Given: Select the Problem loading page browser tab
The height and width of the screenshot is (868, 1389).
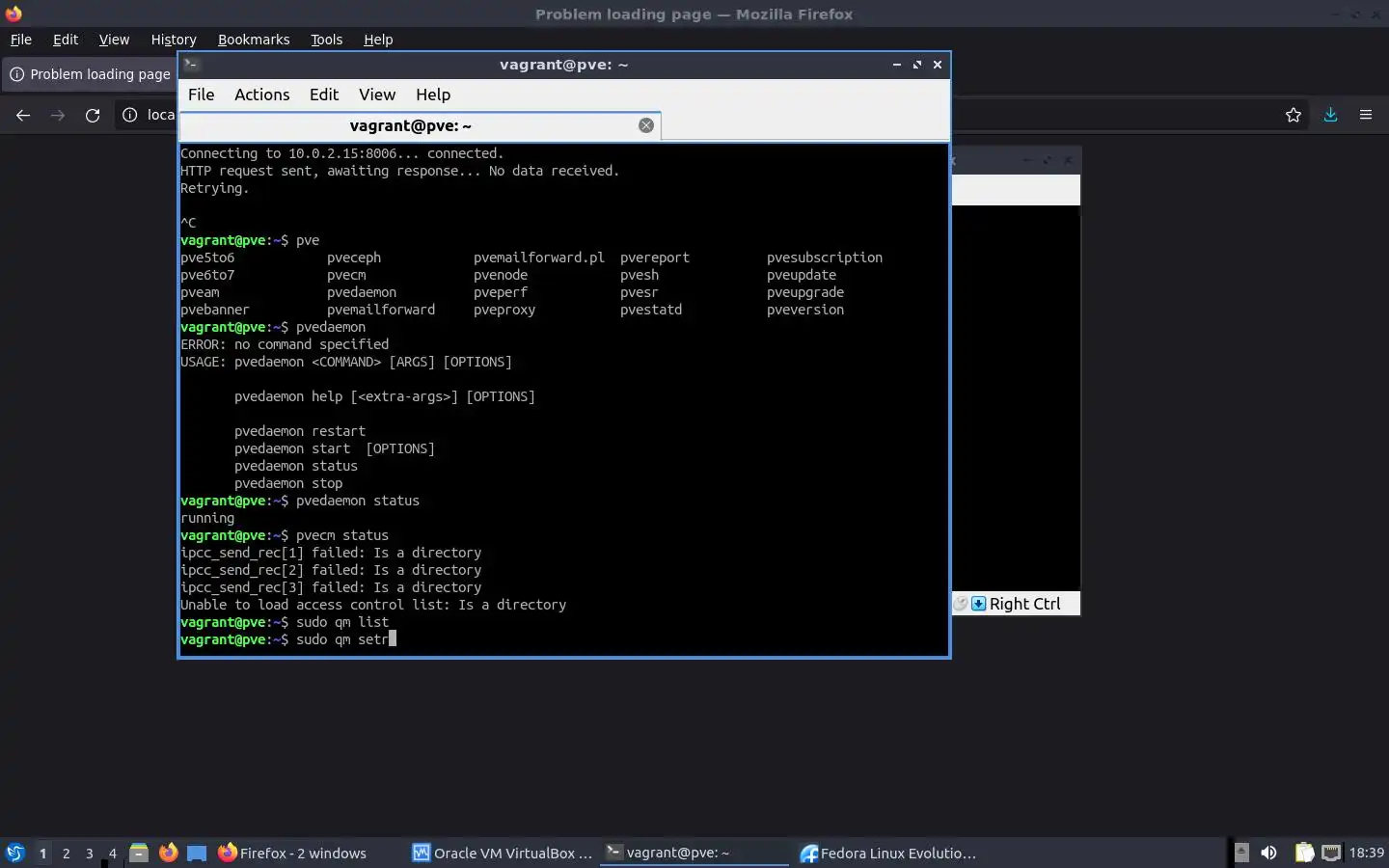Looking at the screenshot, I should point(90,74).
